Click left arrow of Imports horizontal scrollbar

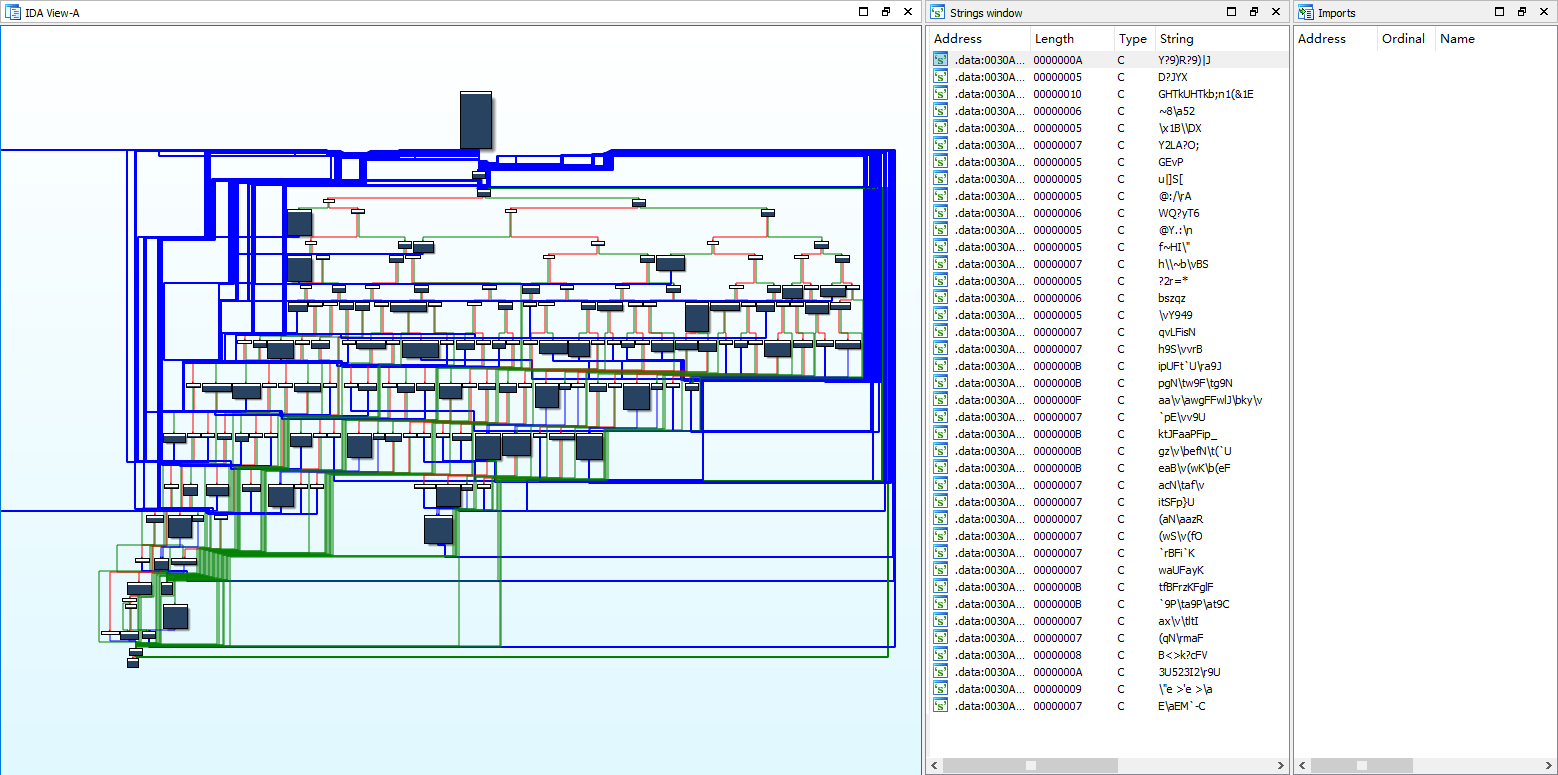tap(1301, 765)
